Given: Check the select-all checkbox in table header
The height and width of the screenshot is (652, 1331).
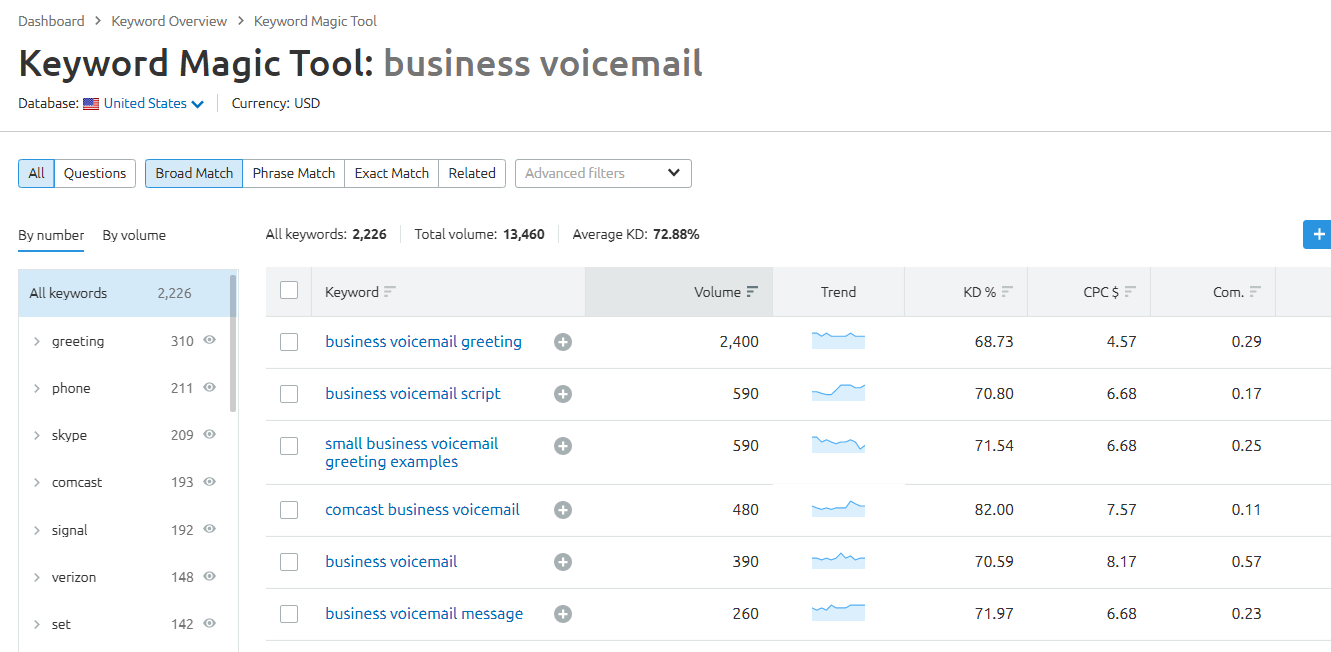Looking at the screenshot, I should click(x=289, y=290).
